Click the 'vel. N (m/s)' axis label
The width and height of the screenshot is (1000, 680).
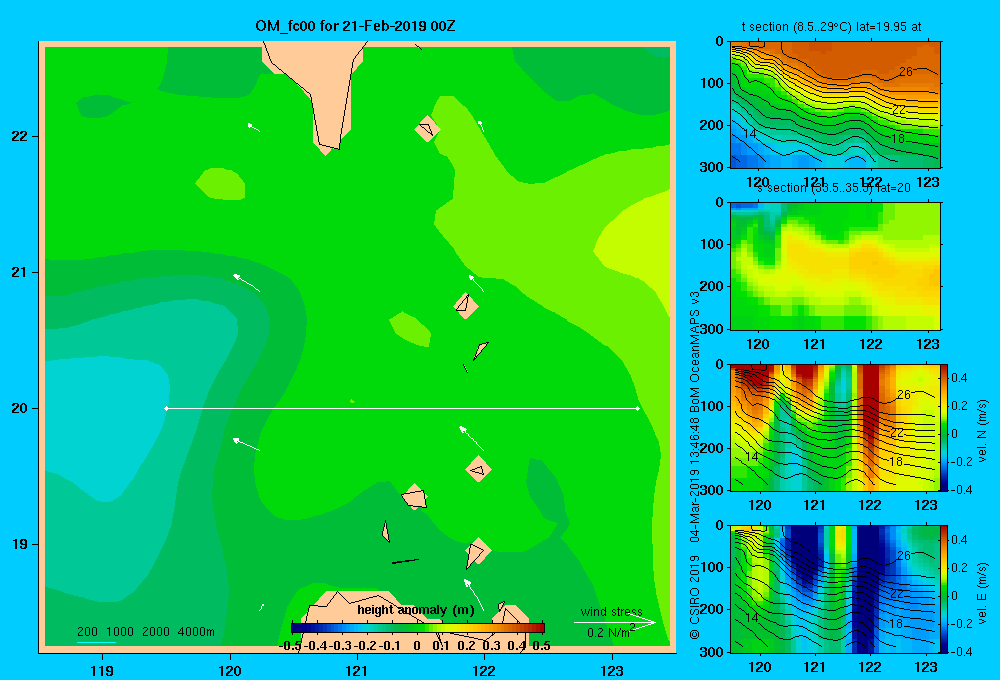tap(983, 431)
